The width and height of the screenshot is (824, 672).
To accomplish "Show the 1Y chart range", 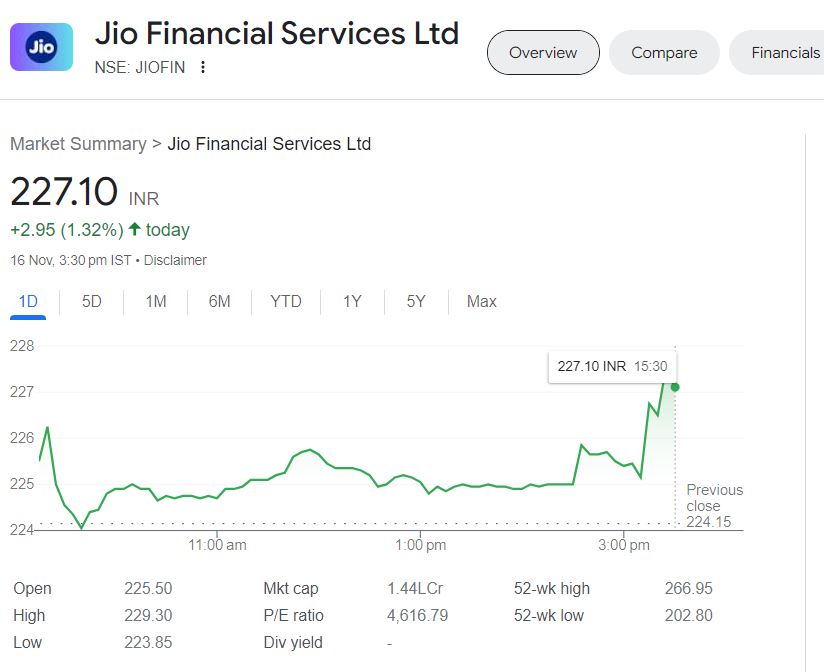I will tap(352, 301).
